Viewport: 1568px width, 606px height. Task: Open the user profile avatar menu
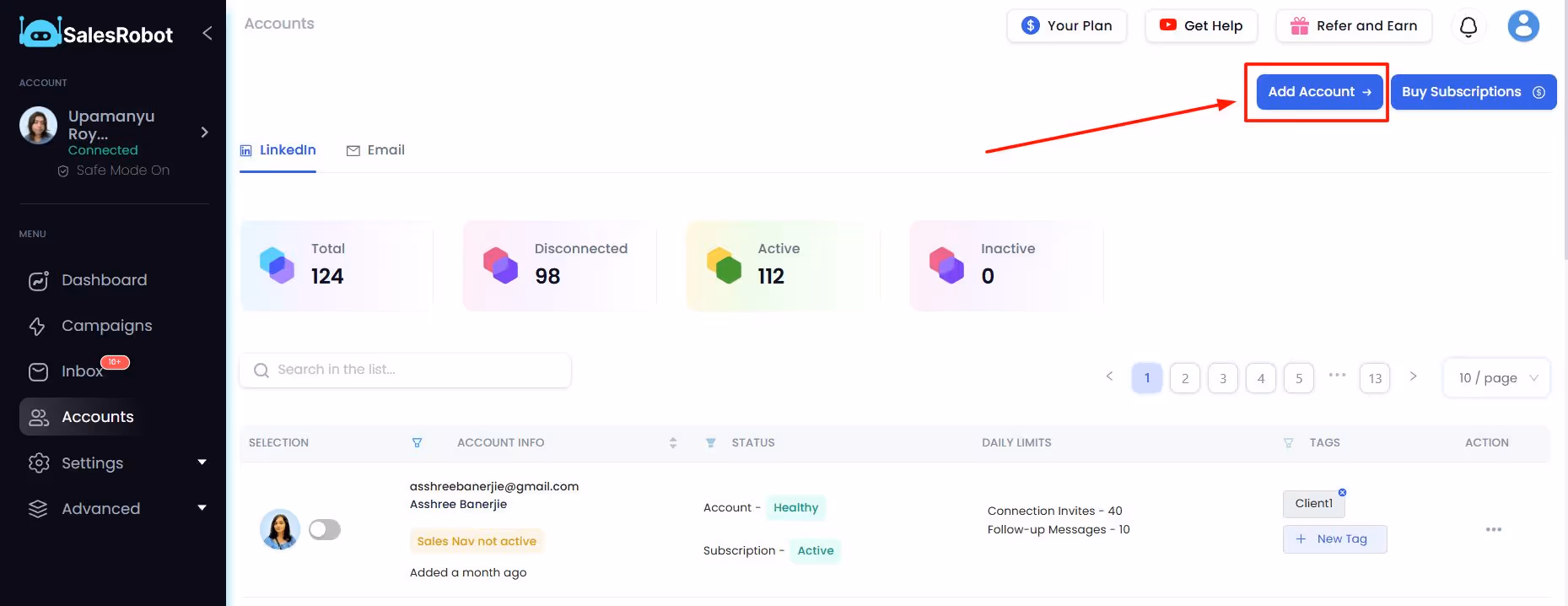[x=1523, y=26]
